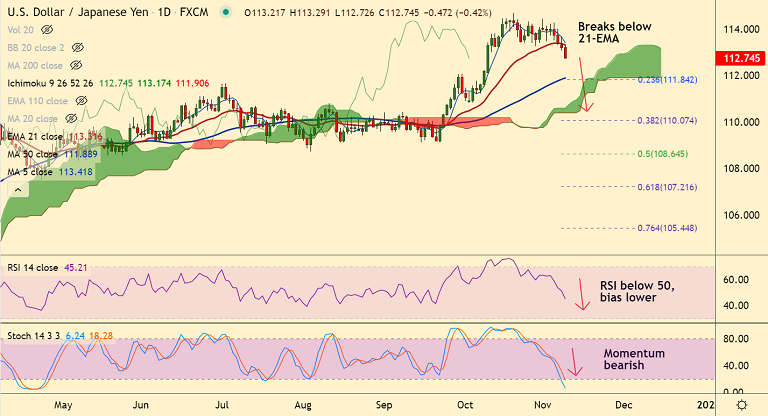The image size is (768, 416).
Task: Change the 1D timeframe label
Action: [x=164, y=12]
